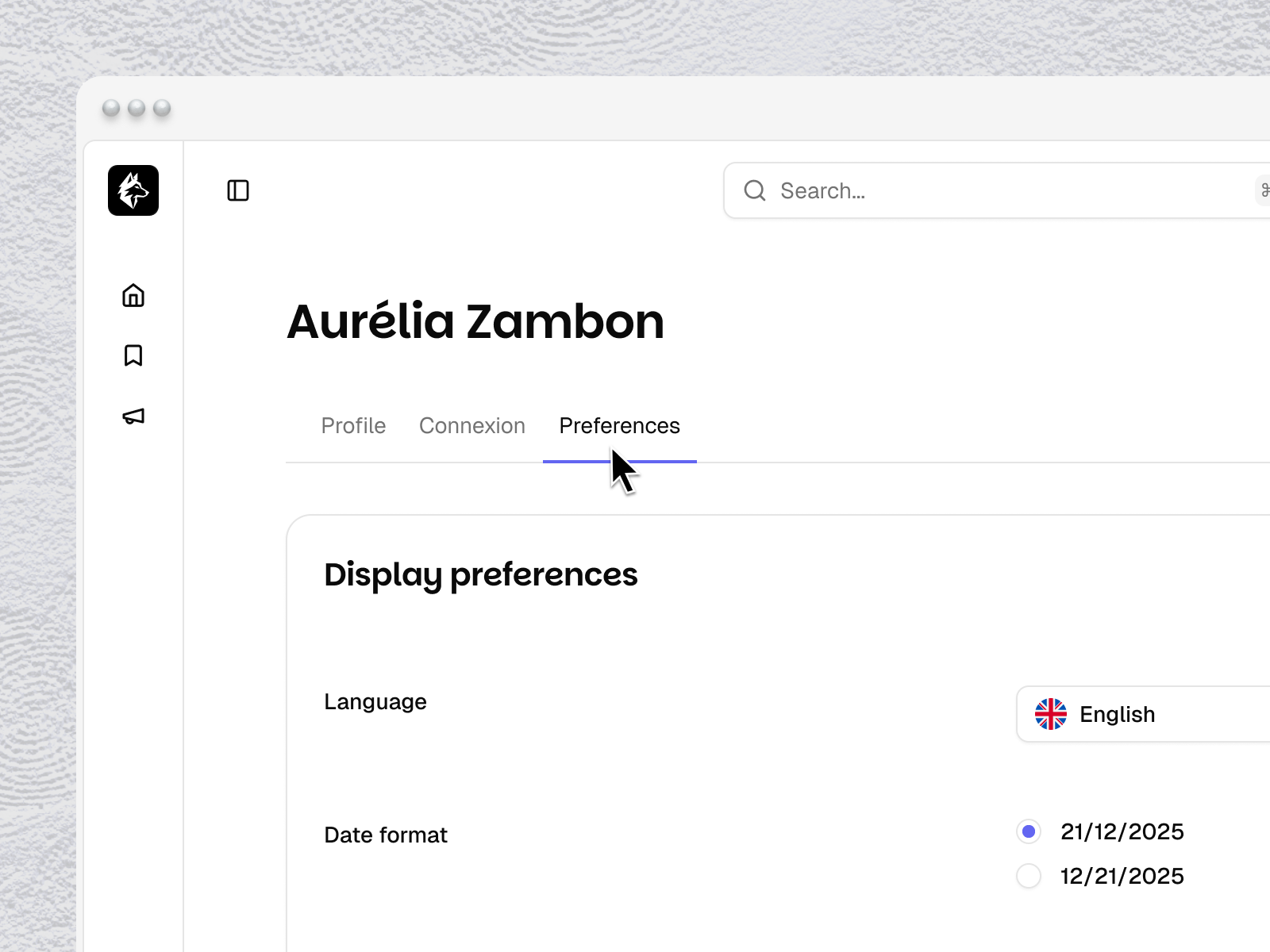Screen dimensions: 1270x952
Task: Open the announcements megaphone icon
Action: point(133,416)
